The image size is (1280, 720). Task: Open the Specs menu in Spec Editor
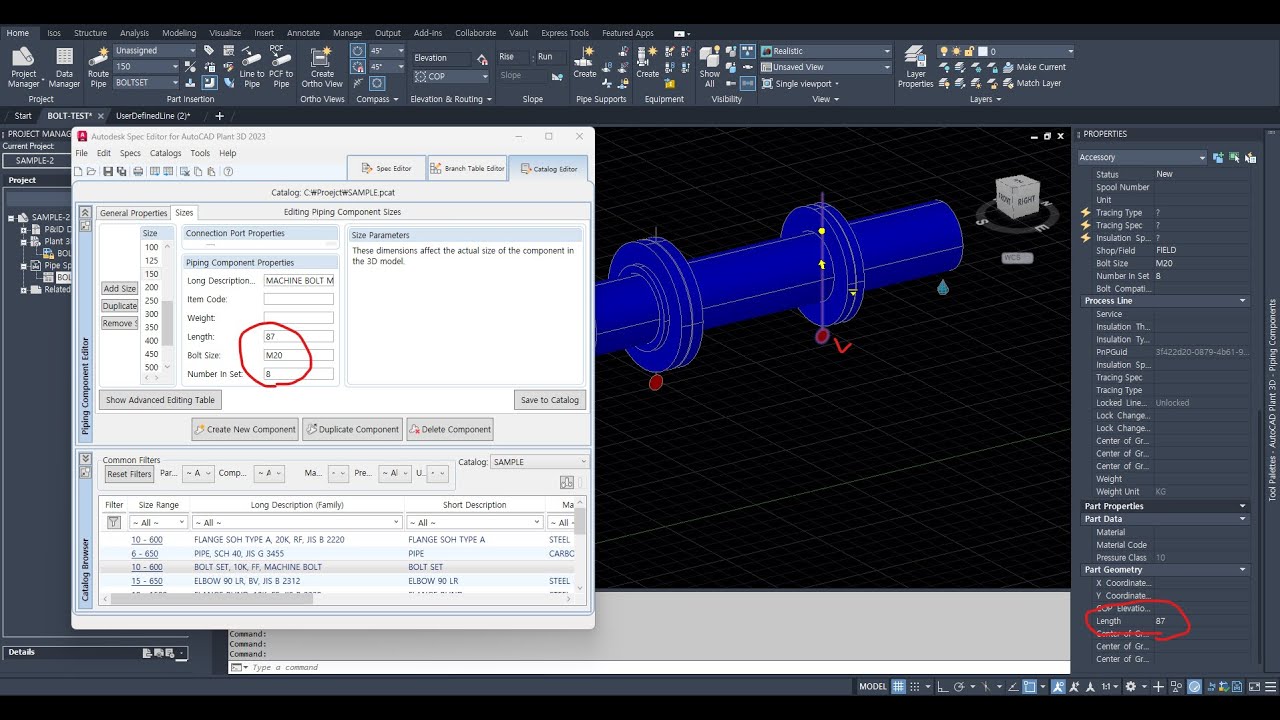[130, 153]
